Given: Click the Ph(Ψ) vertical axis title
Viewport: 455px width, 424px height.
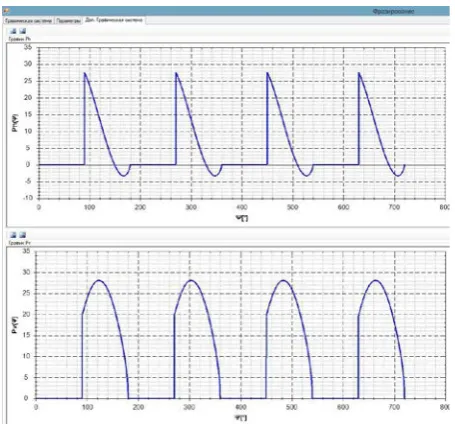Looking at the screenshot, I should click(x=15, y=123).
